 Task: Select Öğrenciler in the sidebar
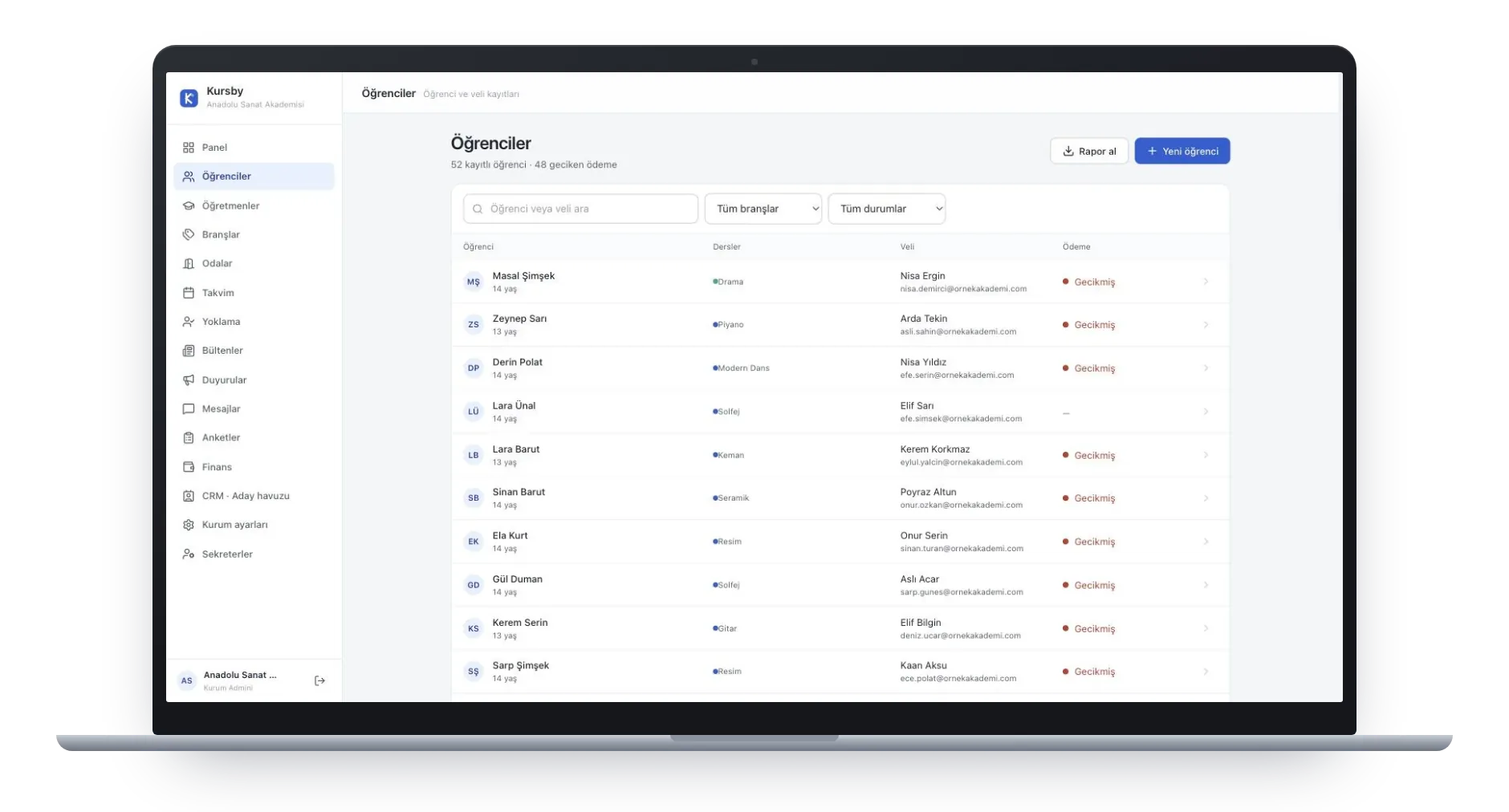point(254,177)
